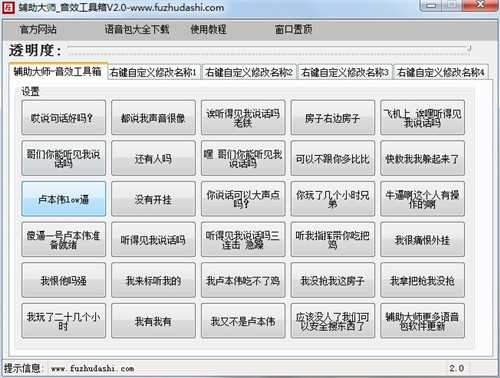This screenshot has width=500, height=378.
Task: Play the 快救我我躲起来了 sound
Action: [x=422, y=158]
